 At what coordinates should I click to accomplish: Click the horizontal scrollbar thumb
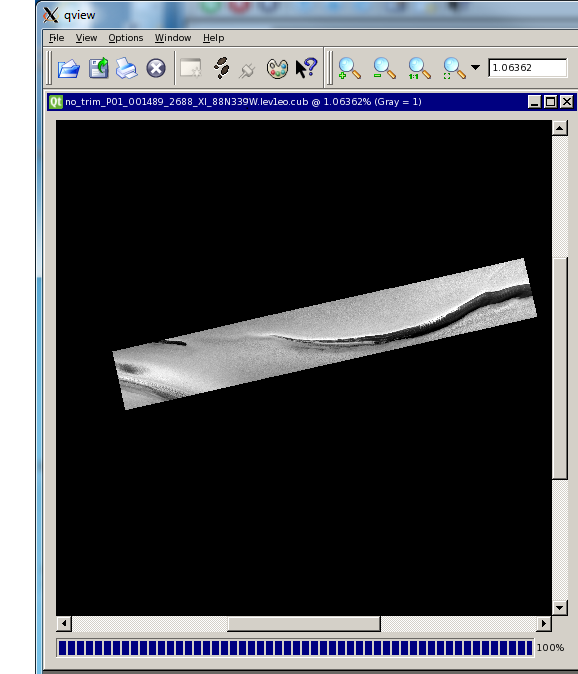(304, 624)
